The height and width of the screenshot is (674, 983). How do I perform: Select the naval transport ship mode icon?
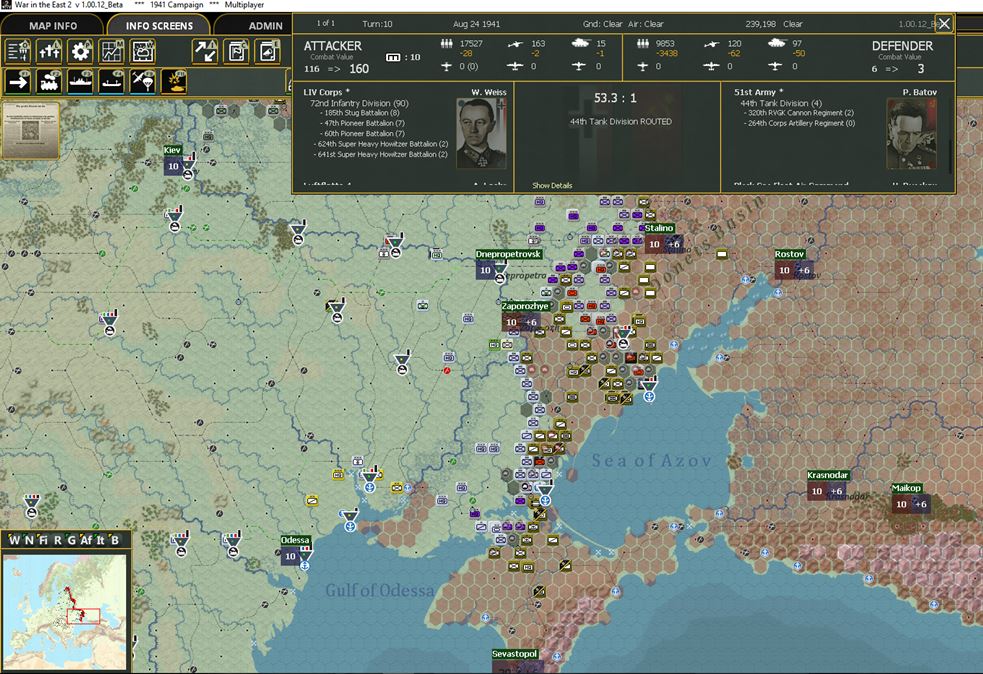coord(80,82)
